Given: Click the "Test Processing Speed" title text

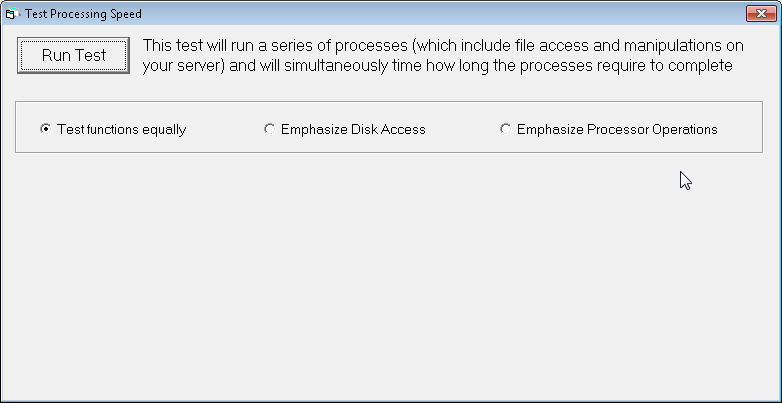Looking at the screenshot, I should click(x=83, y=14).
